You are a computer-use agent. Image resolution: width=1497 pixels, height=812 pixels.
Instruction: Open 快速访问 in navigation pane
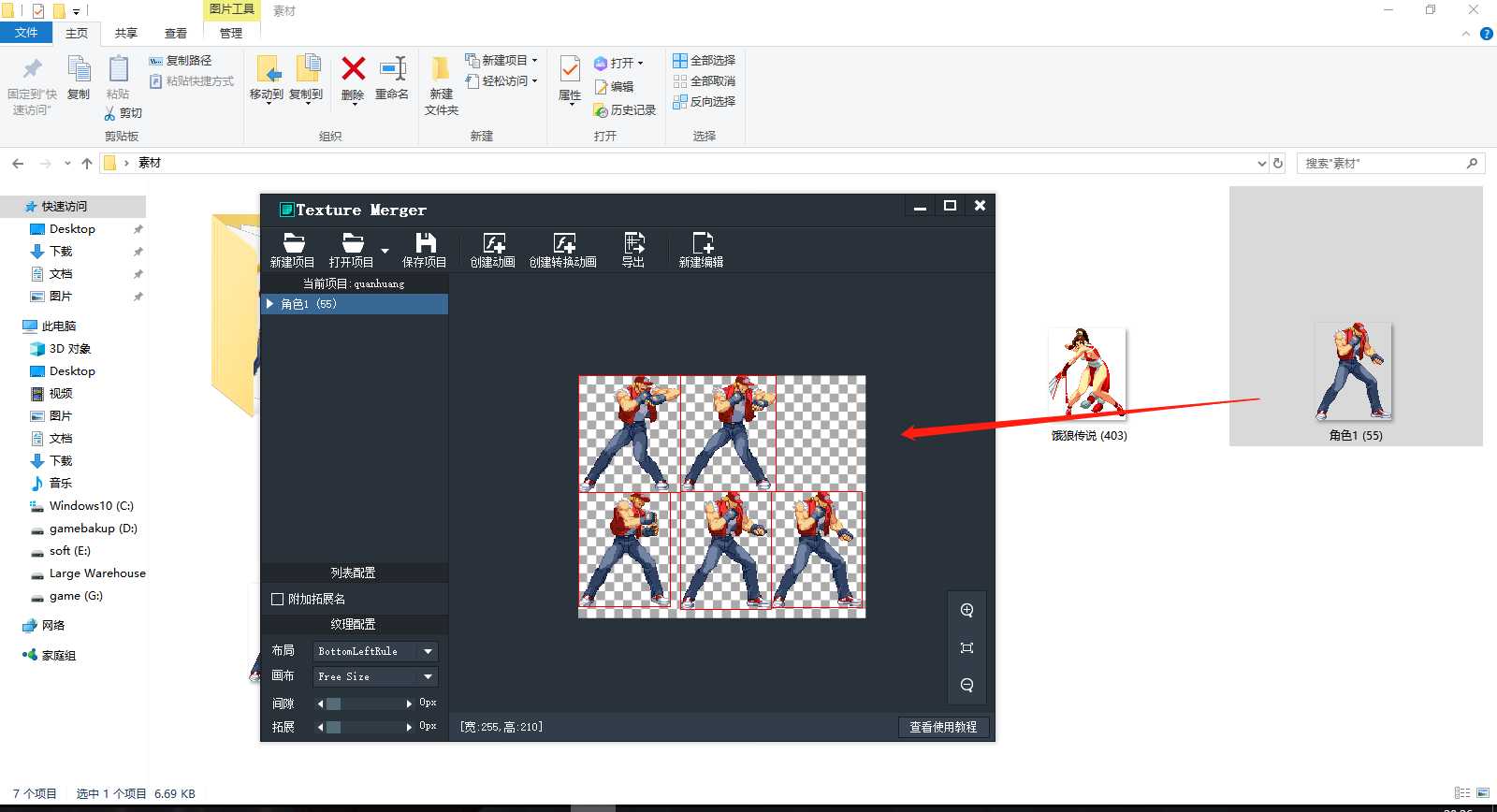coord(64,207)
